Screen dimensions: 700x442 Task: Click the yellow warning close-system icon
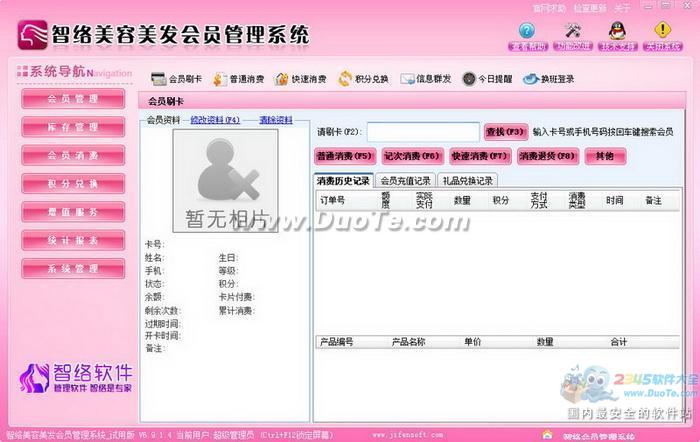[662, 30]
